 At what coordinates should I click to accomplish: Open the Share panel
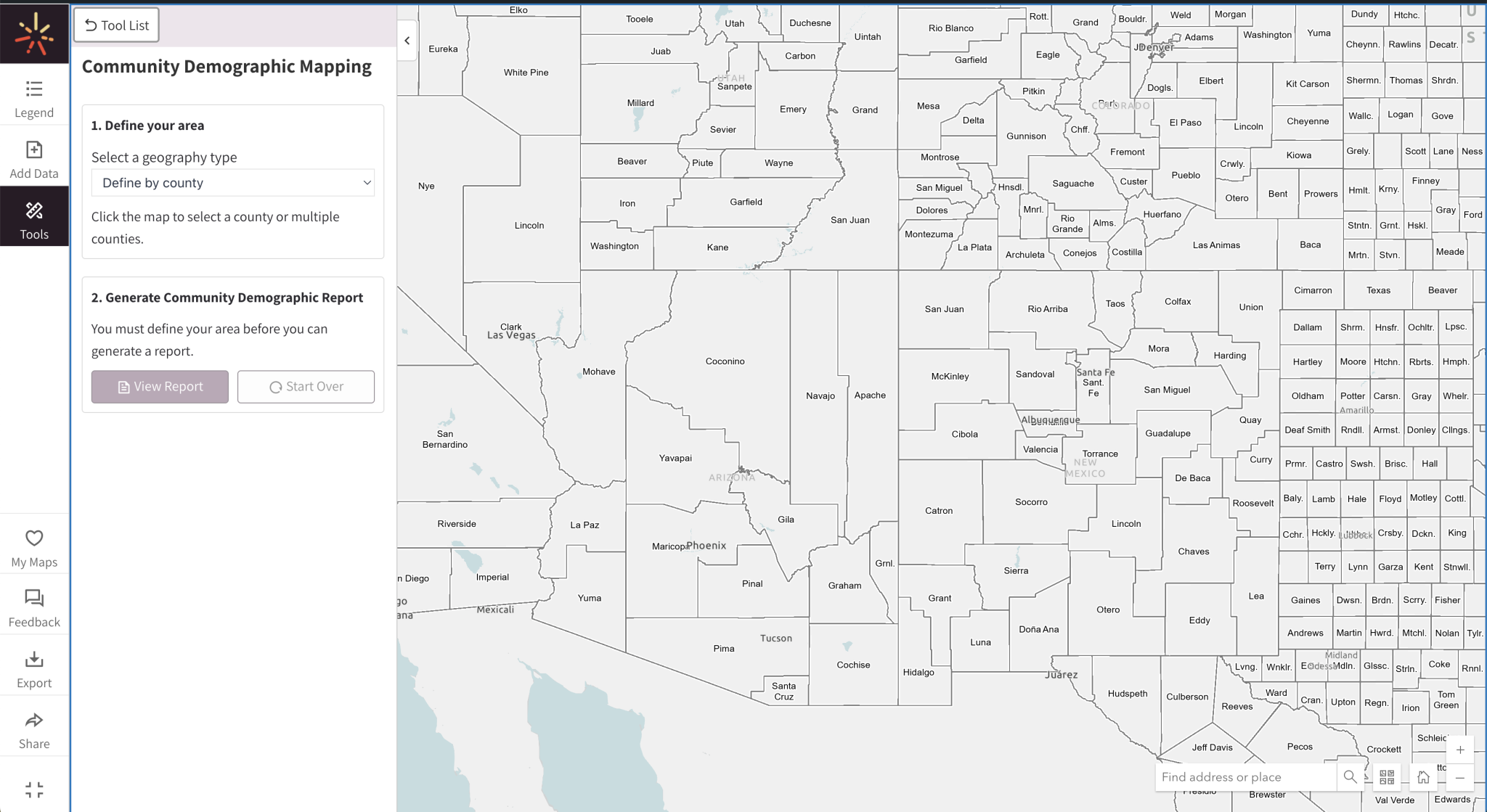point(34,729)
